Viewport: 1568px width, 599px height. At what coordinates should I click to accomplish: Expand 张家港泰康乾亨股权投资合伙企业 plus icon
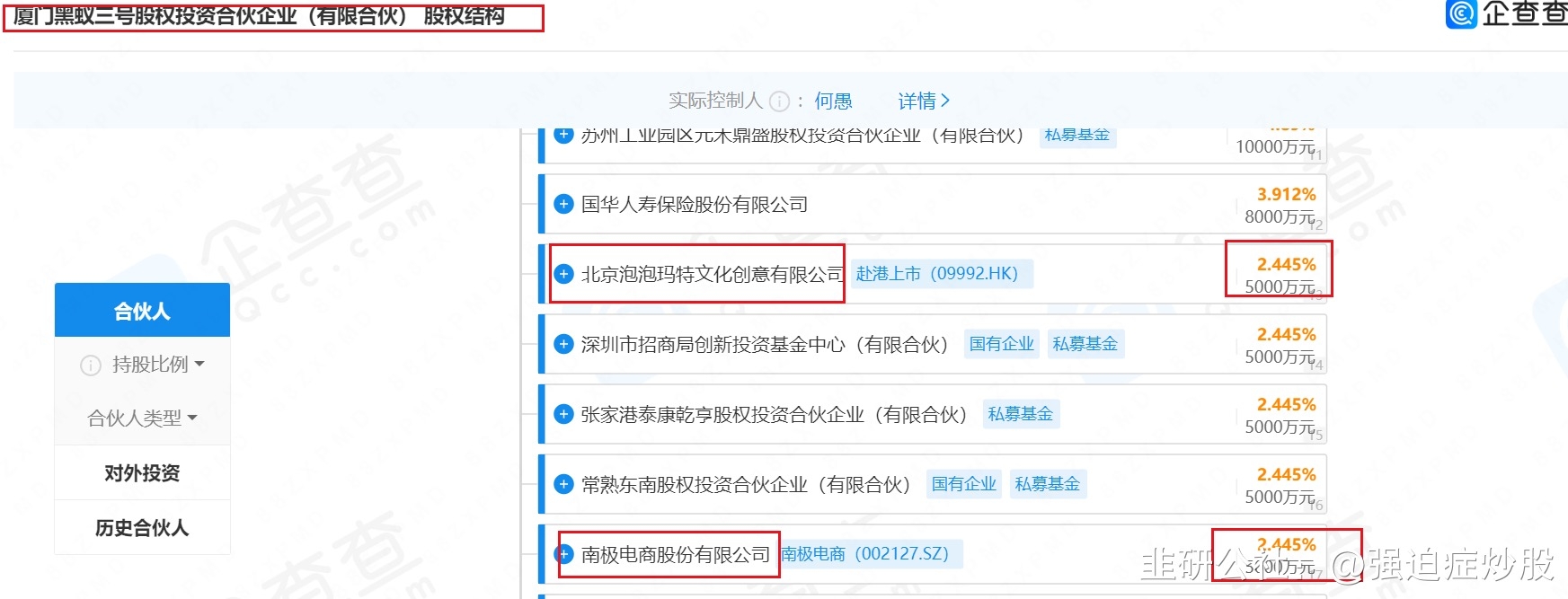click(563, 414)
